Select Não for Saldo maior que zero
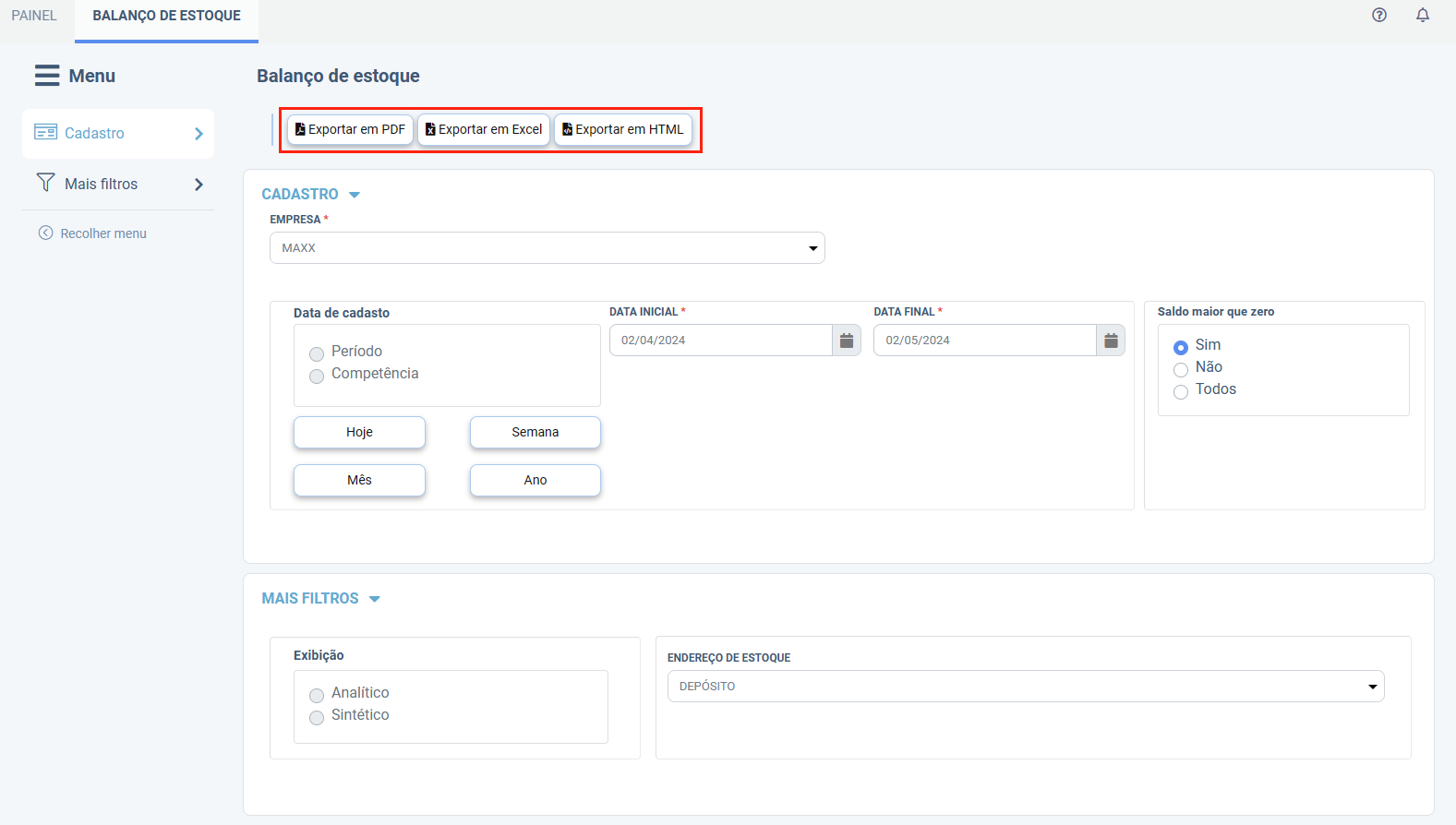Screen dimensions: 1456x825 click(x=1181, y=370)
